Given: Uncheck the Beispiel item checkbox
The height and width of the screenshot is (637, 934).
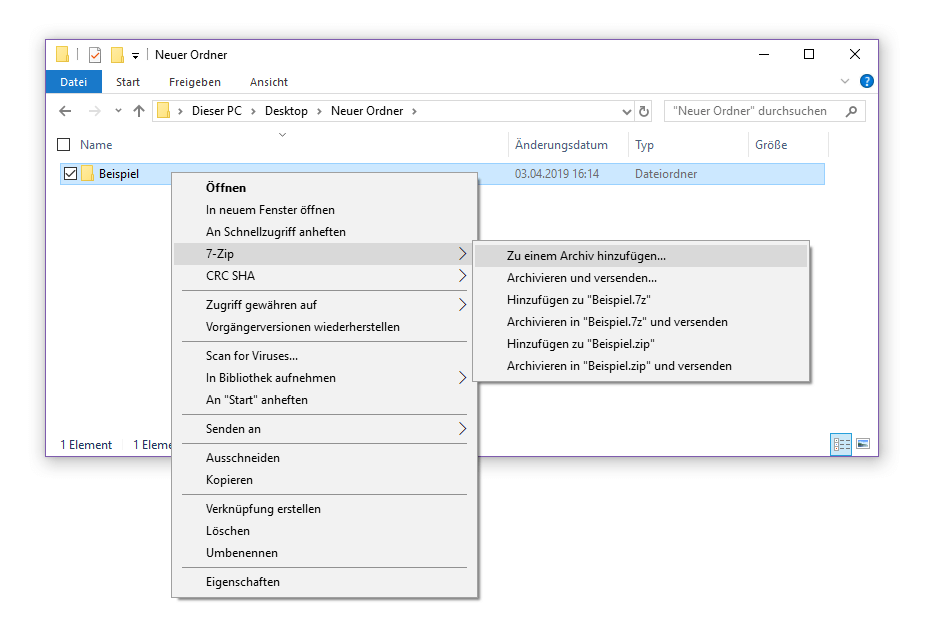Looking at the screenshot, I should pyautogui.click(x=70, y=173).
